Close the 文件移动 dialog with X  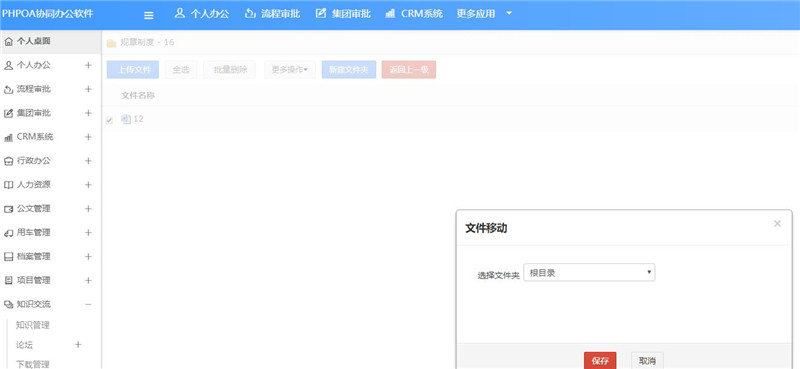tap(777, 224)
